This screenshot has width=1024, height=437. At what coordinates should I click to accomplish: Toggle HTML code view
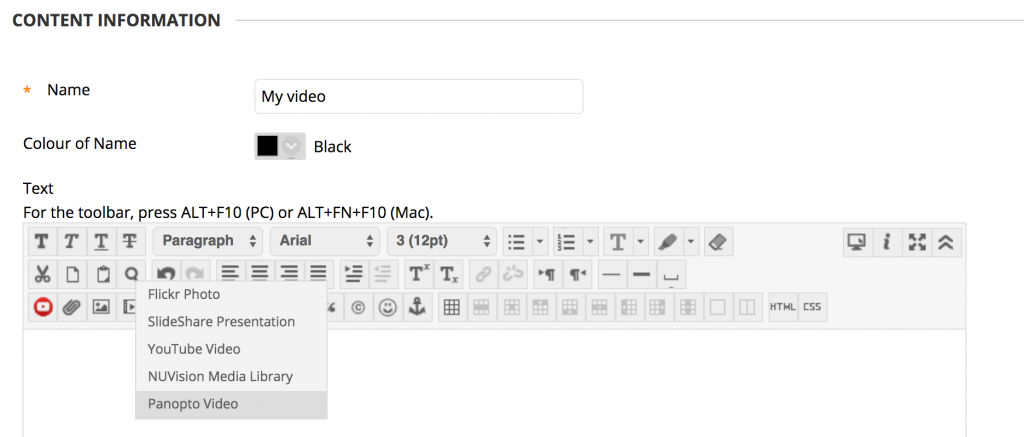[782, 308]
